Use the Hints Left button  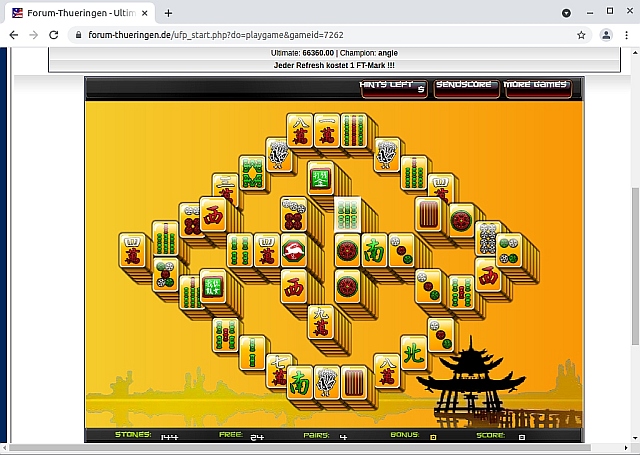[394, 88]
